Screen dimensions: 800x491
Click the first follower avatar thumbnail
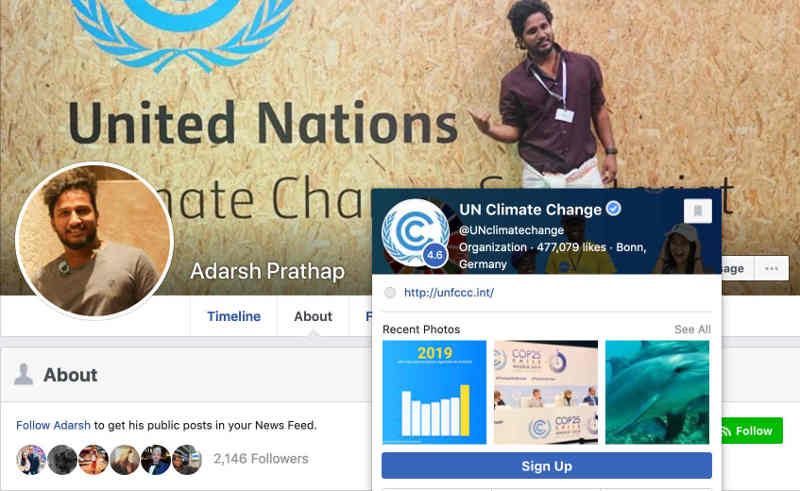tap(31, 459)
